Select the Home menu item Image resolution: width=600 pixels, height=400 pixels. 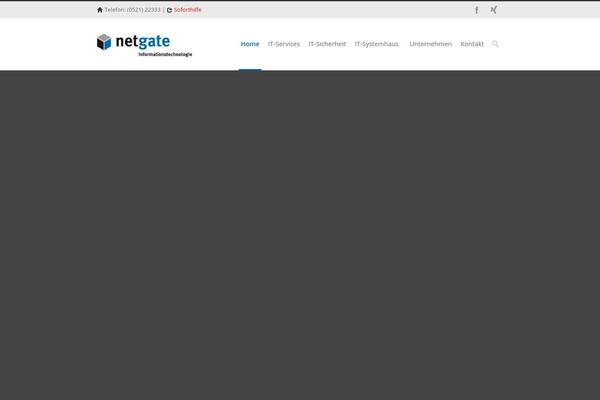(x=250, y=44)
